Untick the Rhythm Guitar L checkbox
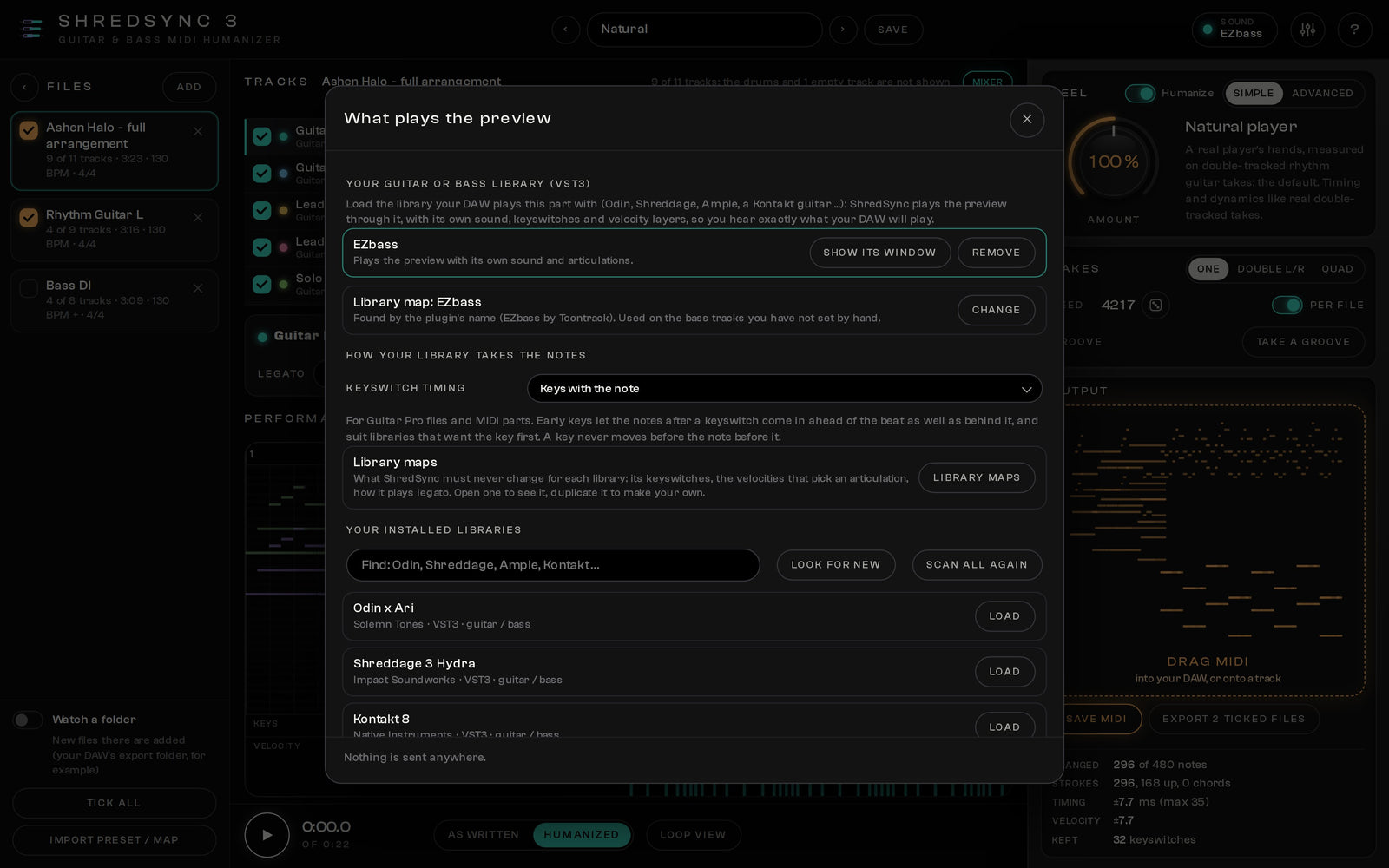This screenshot has height=868, width=1389. [29, 217]
